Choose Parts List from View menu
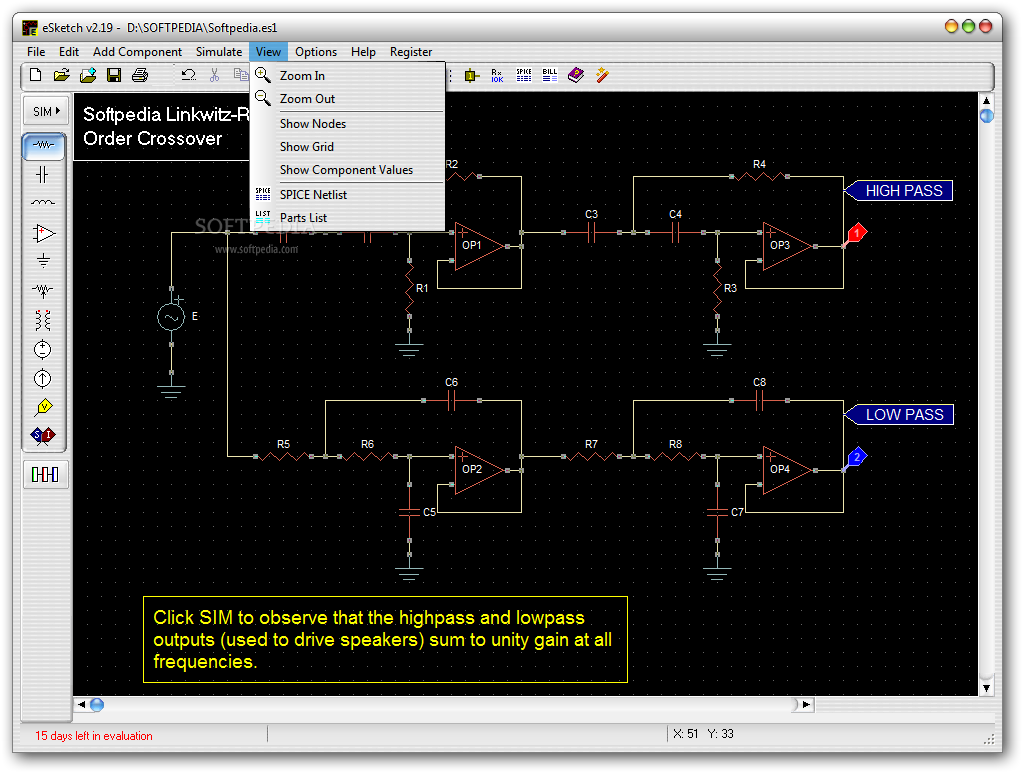 [x=348, y=218]
